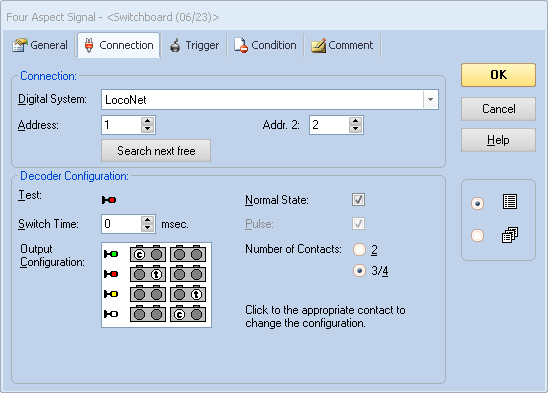Viewport: 548px width, 393px height.
Task: Toggle the Normal State checkbox
Action: [358, 200]
